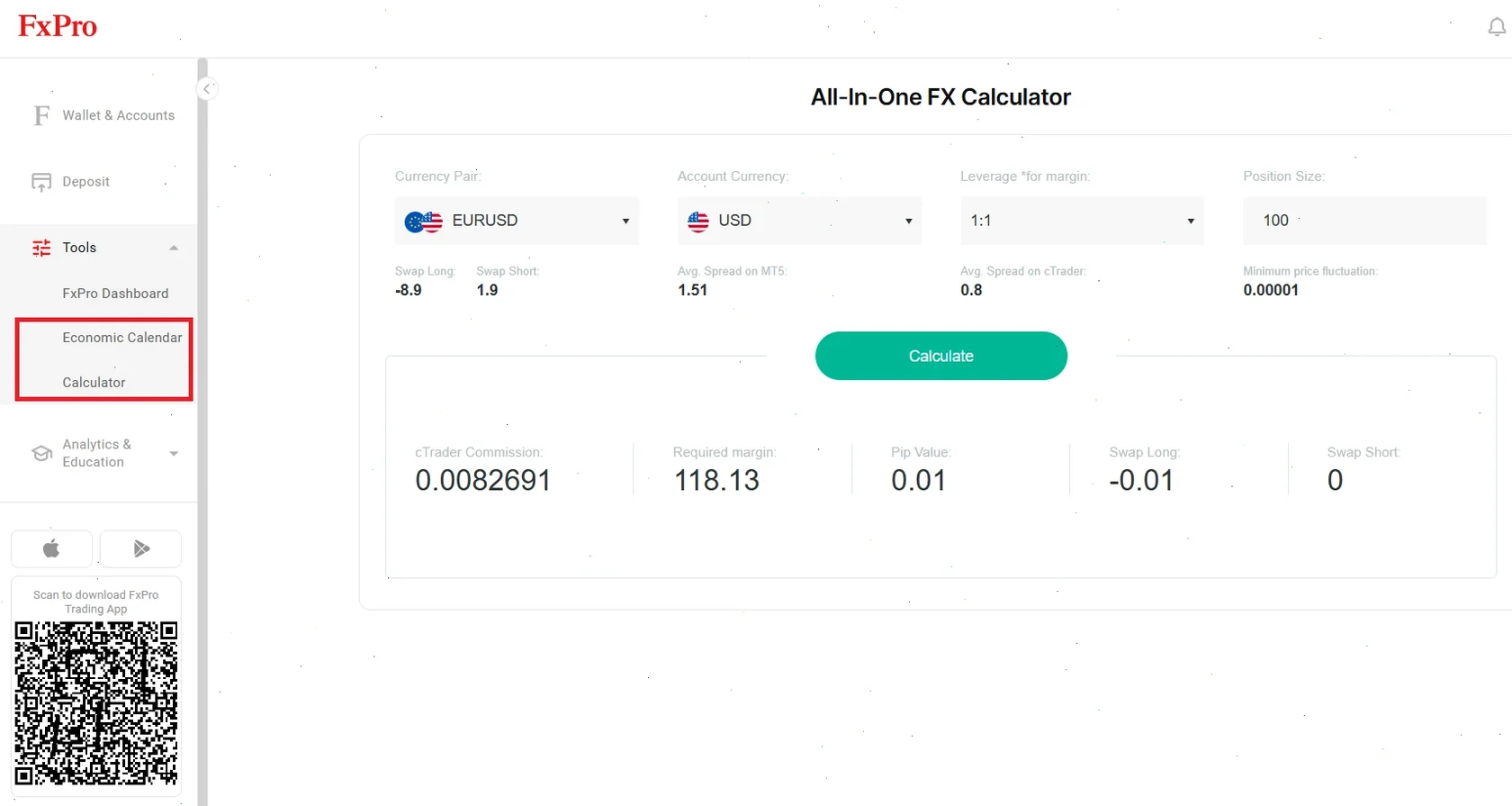The height and width of the screenshot is (806, 1512).
Task: Collapse the sidebar with the arrow button
Action: click(x=207, y=88)
